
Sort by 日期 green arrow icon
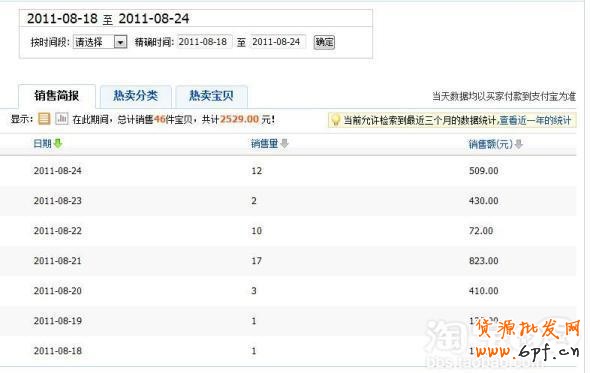tap(58, 143)
